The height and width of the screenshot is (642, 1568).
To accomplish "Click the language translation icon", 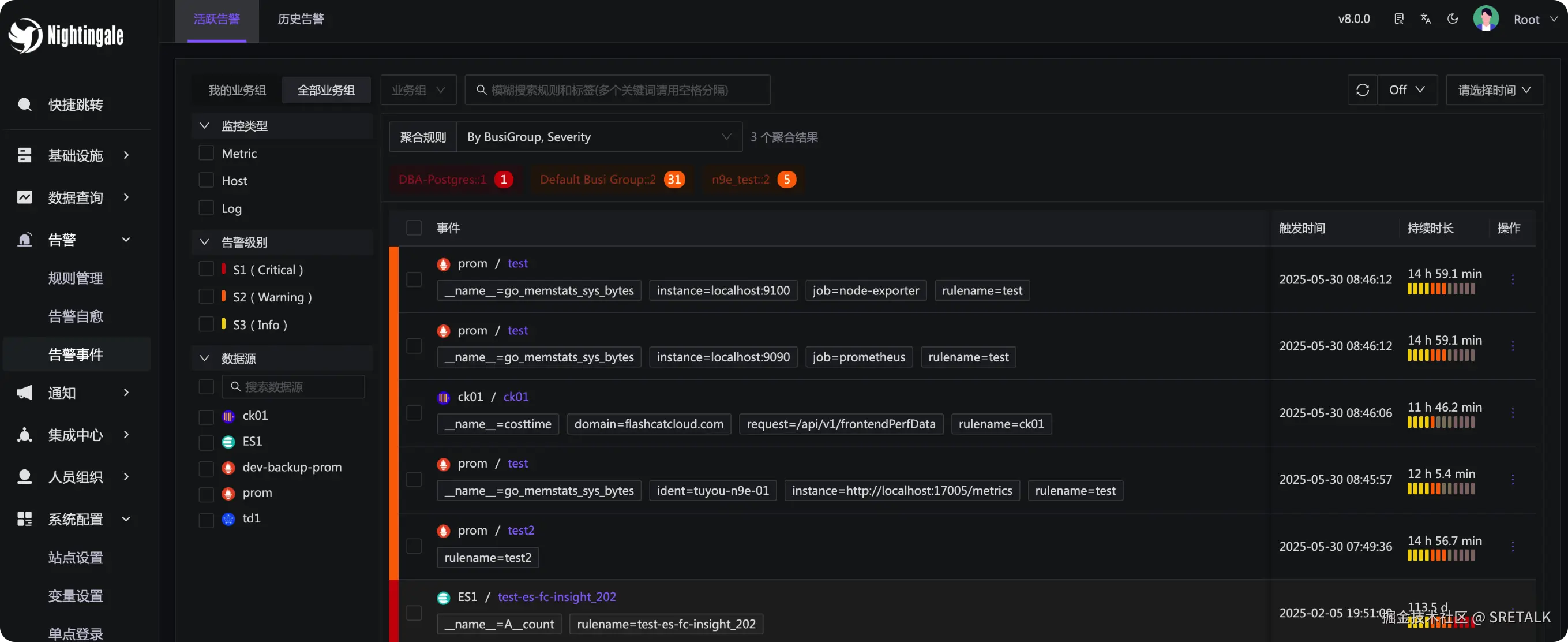I will pos(1426,19).
